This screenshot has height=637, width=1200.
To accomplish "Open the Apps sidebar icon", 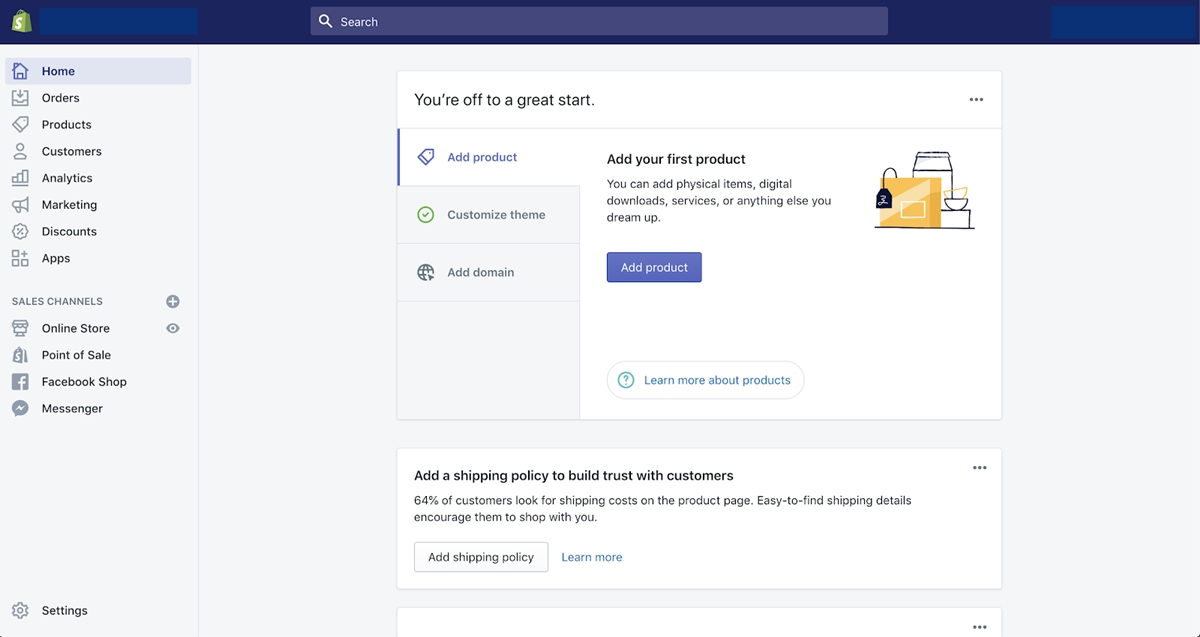I will 20,258.
